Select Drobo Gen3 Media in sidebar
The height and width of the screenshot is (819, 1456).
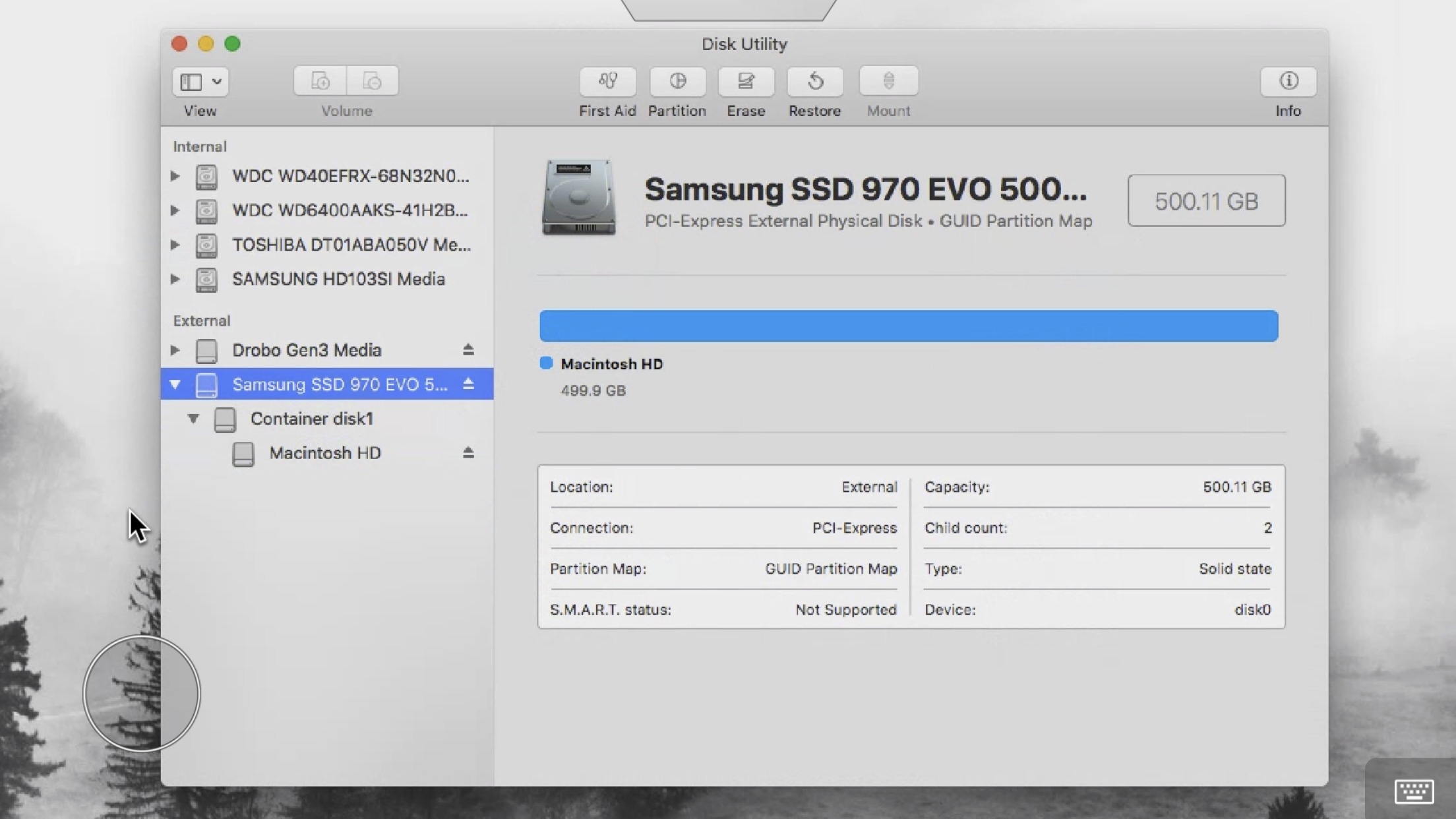pos(327,350)
